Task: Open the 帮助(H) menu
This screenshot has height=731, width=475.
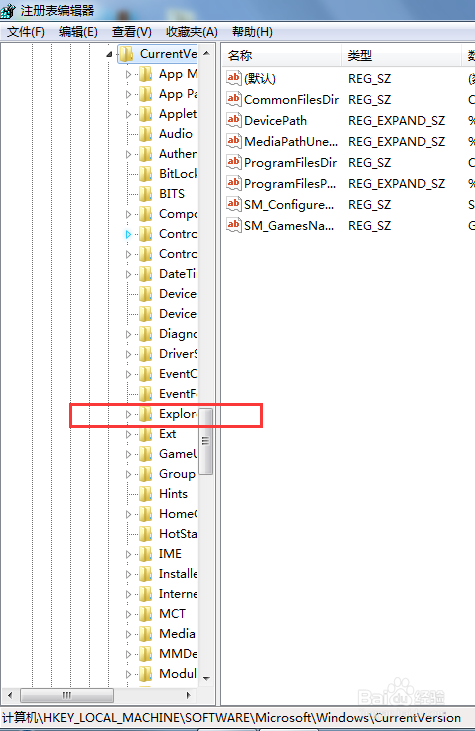Action: [x=252, y=32]
